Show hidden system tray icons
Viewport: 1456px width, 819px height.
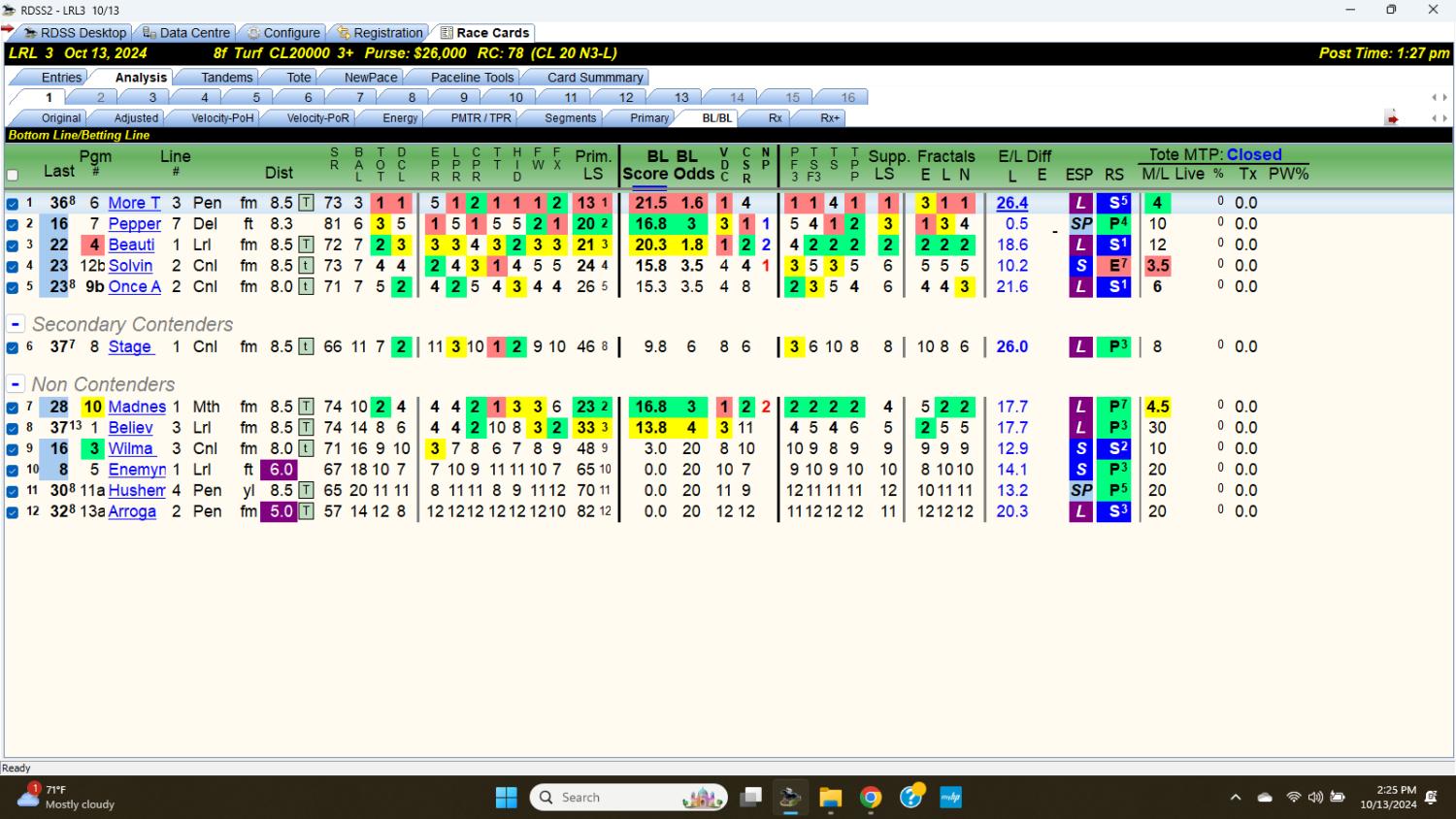point(1236,798)
